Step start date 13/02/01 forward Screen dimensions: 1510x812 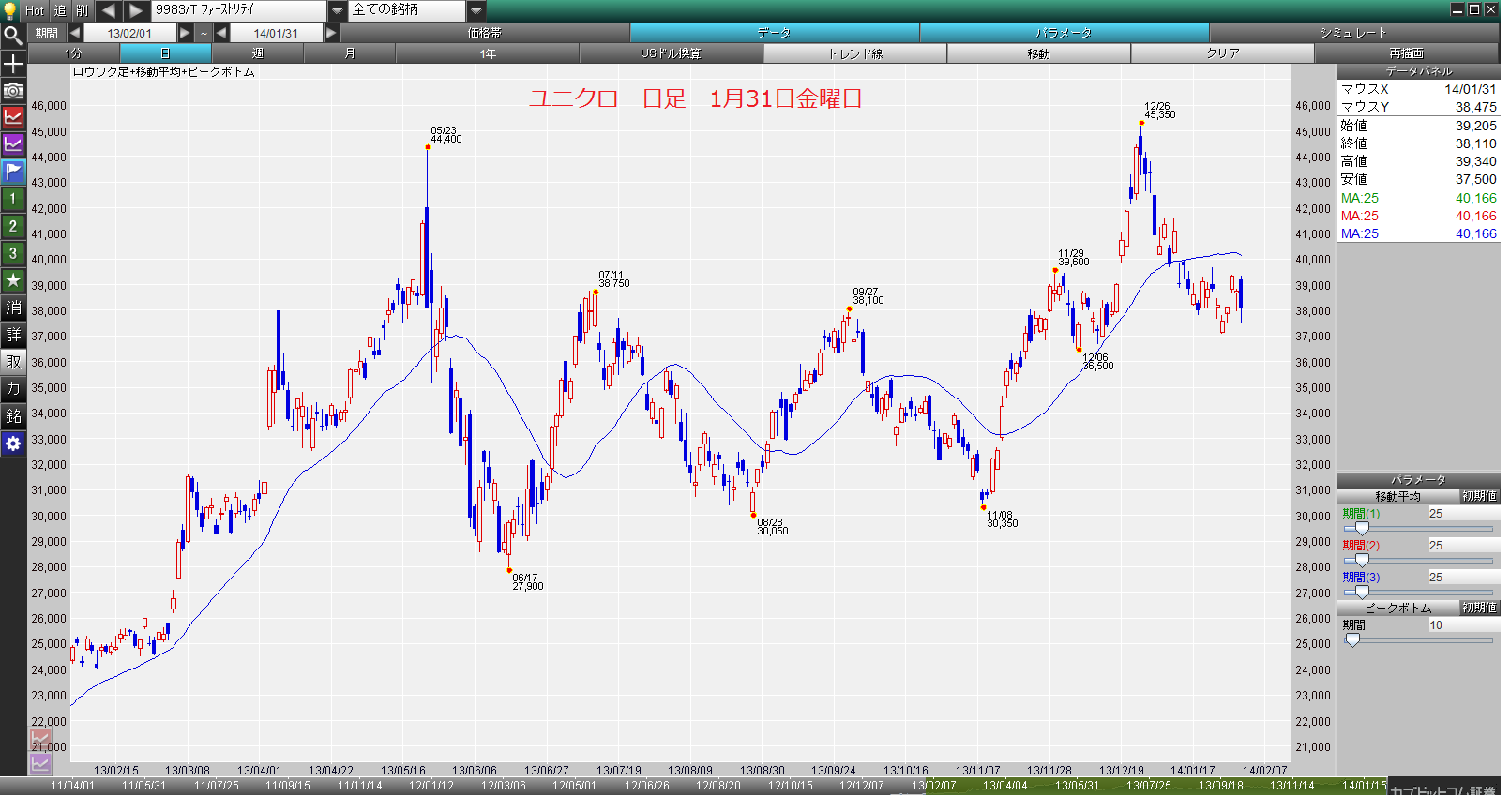click(185, 33)
